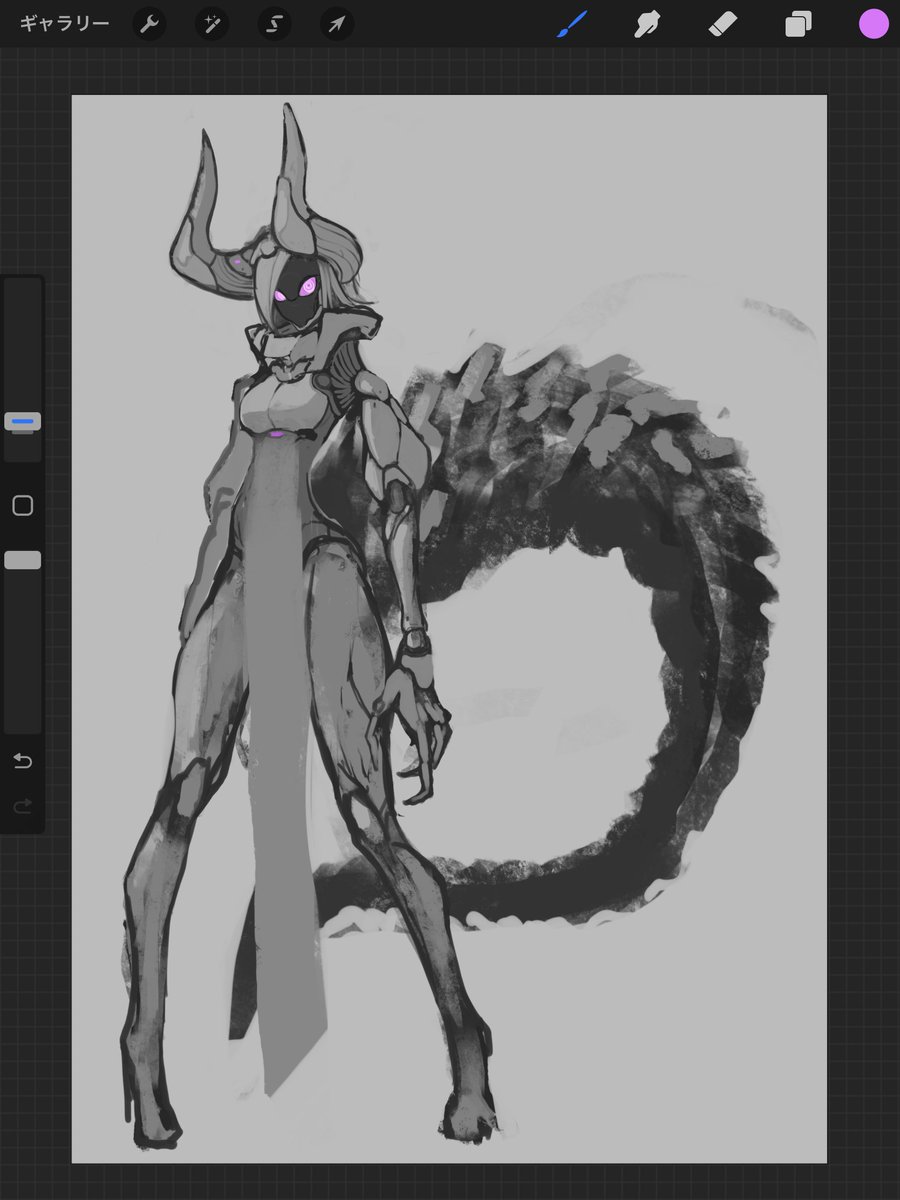Activate the Transform arrow tool

click(x=337, y=24)
